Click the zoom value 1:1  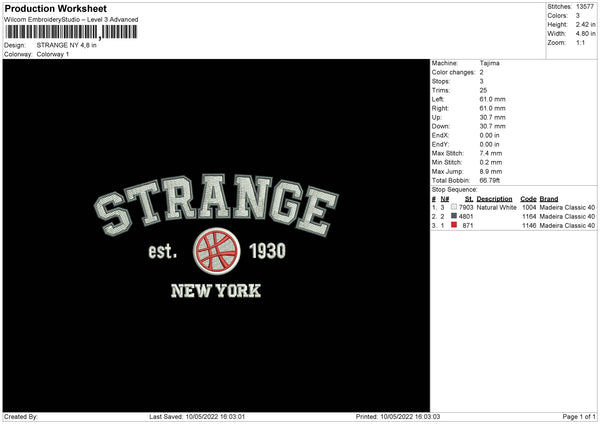[580, 43]
